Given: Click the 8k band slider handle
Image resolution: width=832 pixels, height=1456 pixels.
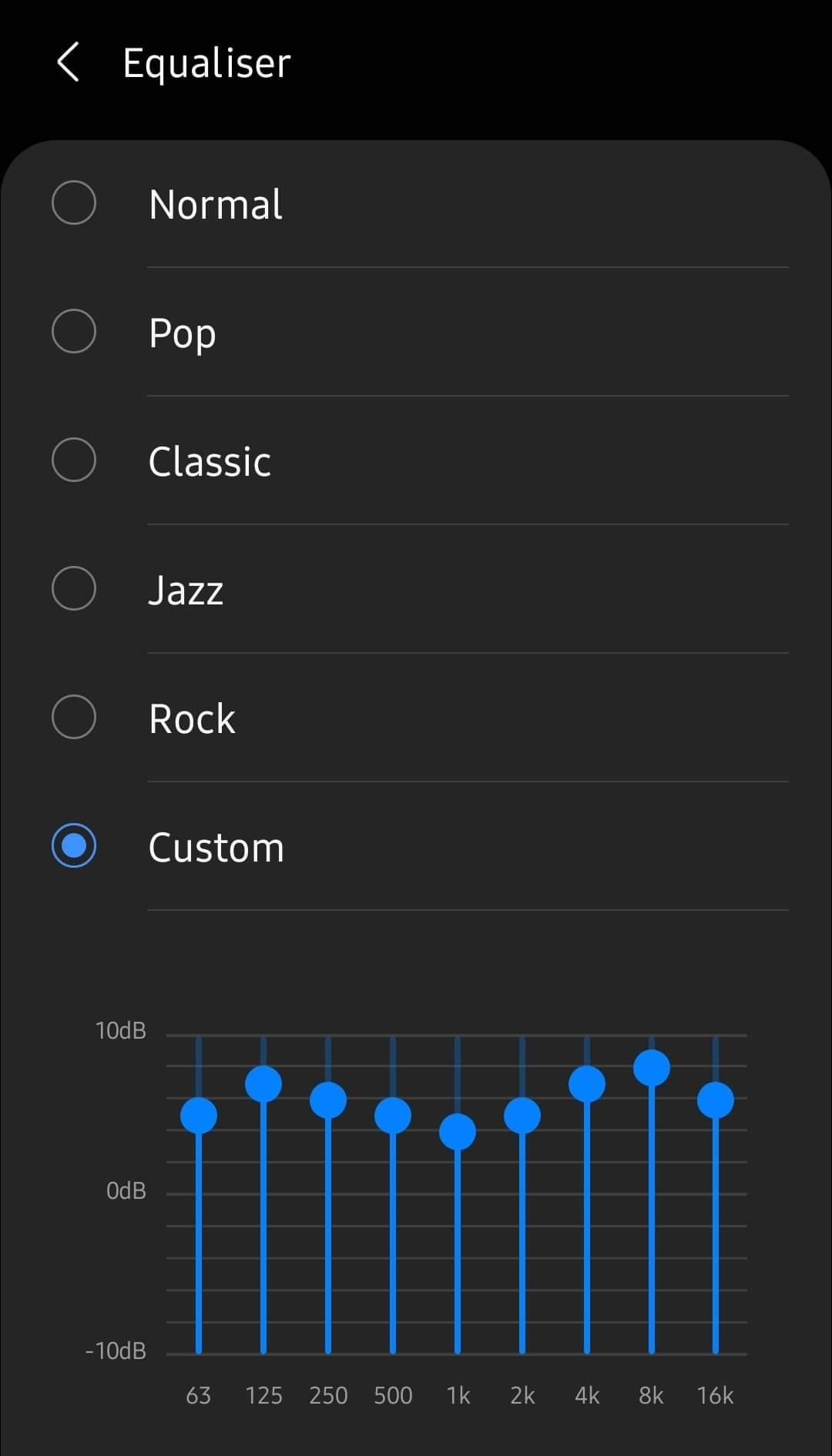Looking at the screenshot, I should tap(652, 1068).
